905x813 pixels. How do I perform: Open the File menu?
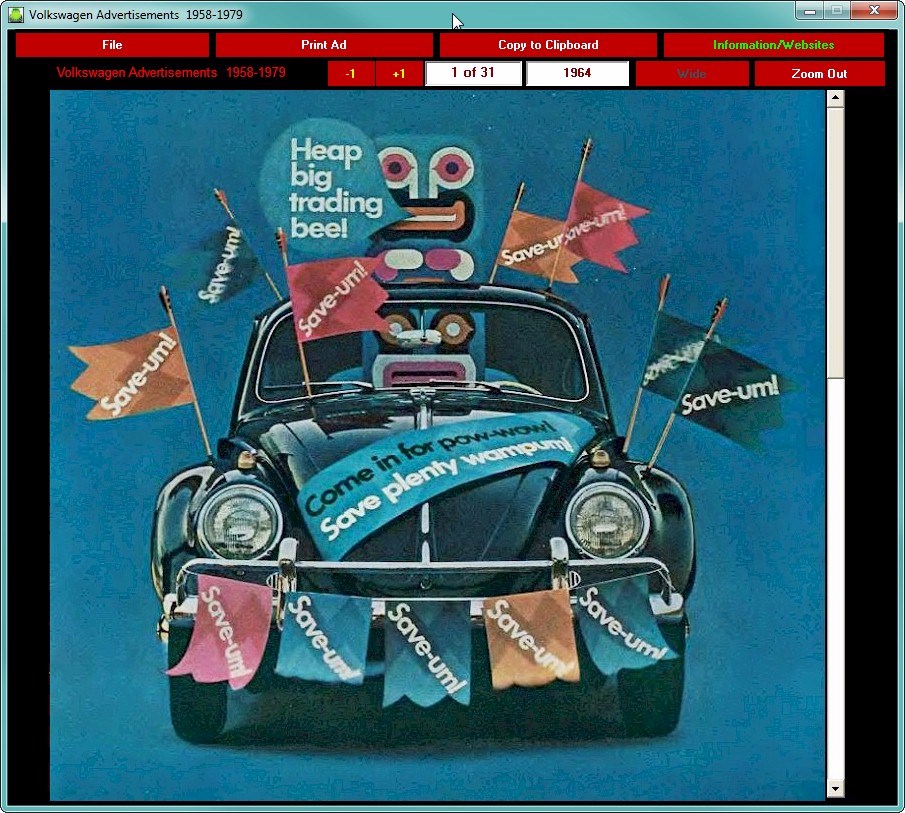coord(112,45)
